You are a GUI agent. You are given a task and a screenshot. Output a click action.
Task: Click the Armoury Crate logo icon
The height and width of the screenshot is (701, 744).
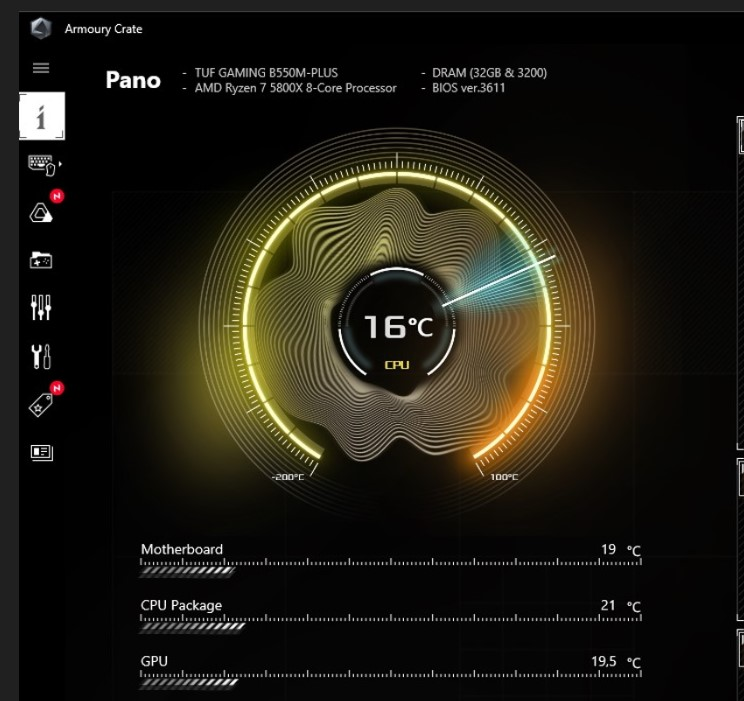41,28
